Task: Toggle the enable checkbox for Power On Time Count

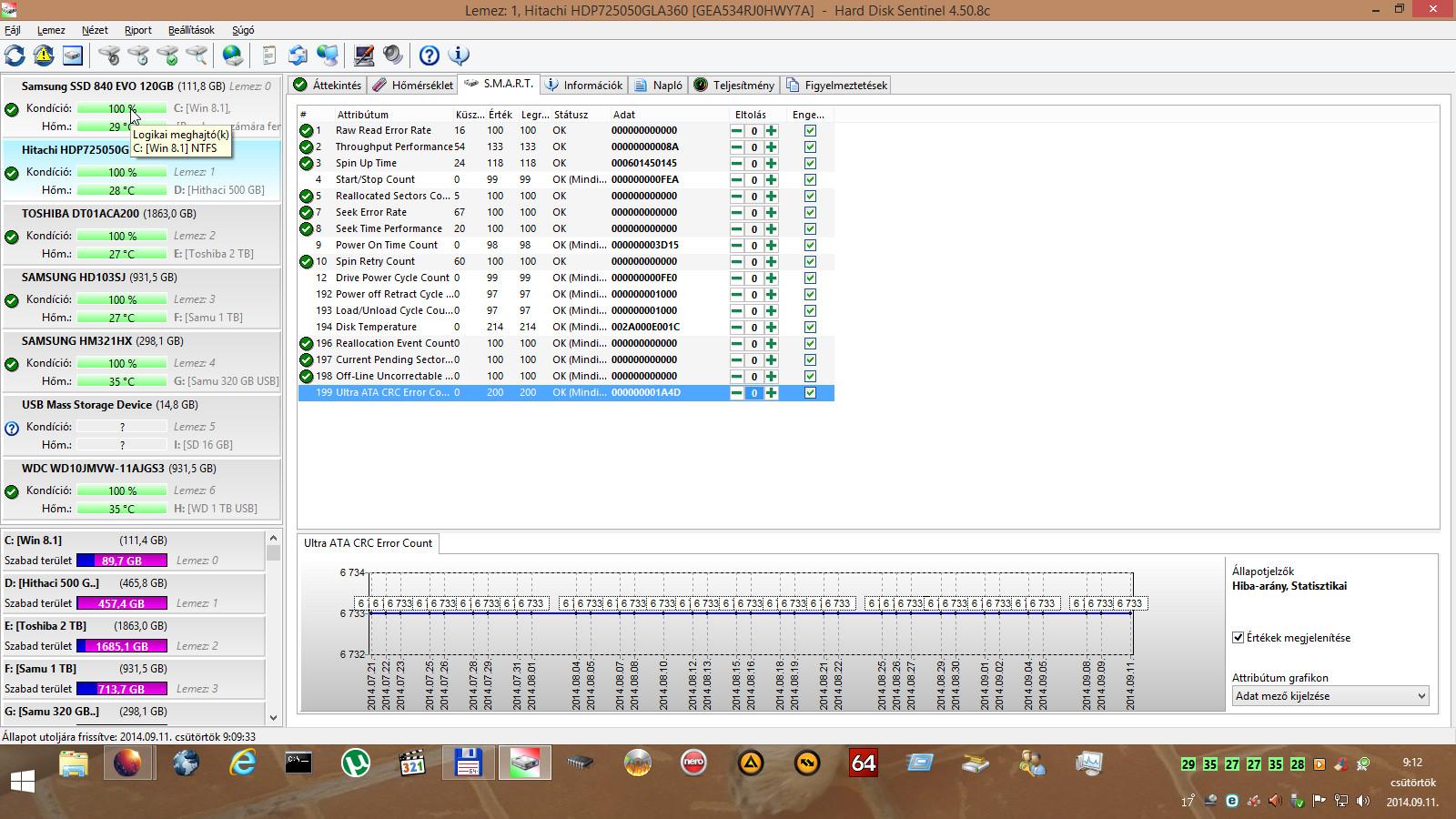Action: (810, 246)
